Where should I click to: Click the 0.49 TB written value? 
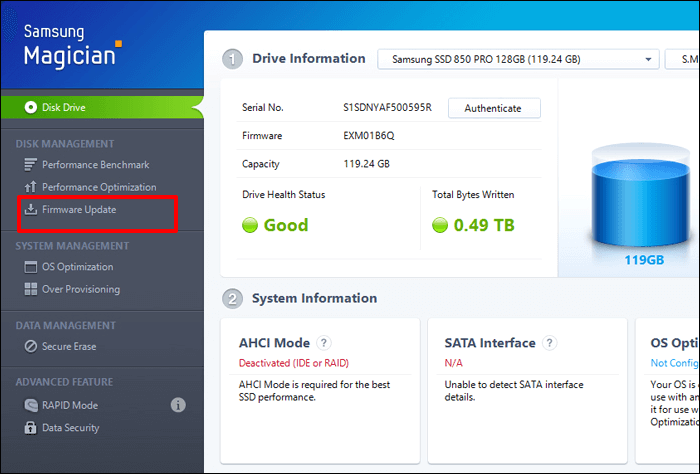484,225
